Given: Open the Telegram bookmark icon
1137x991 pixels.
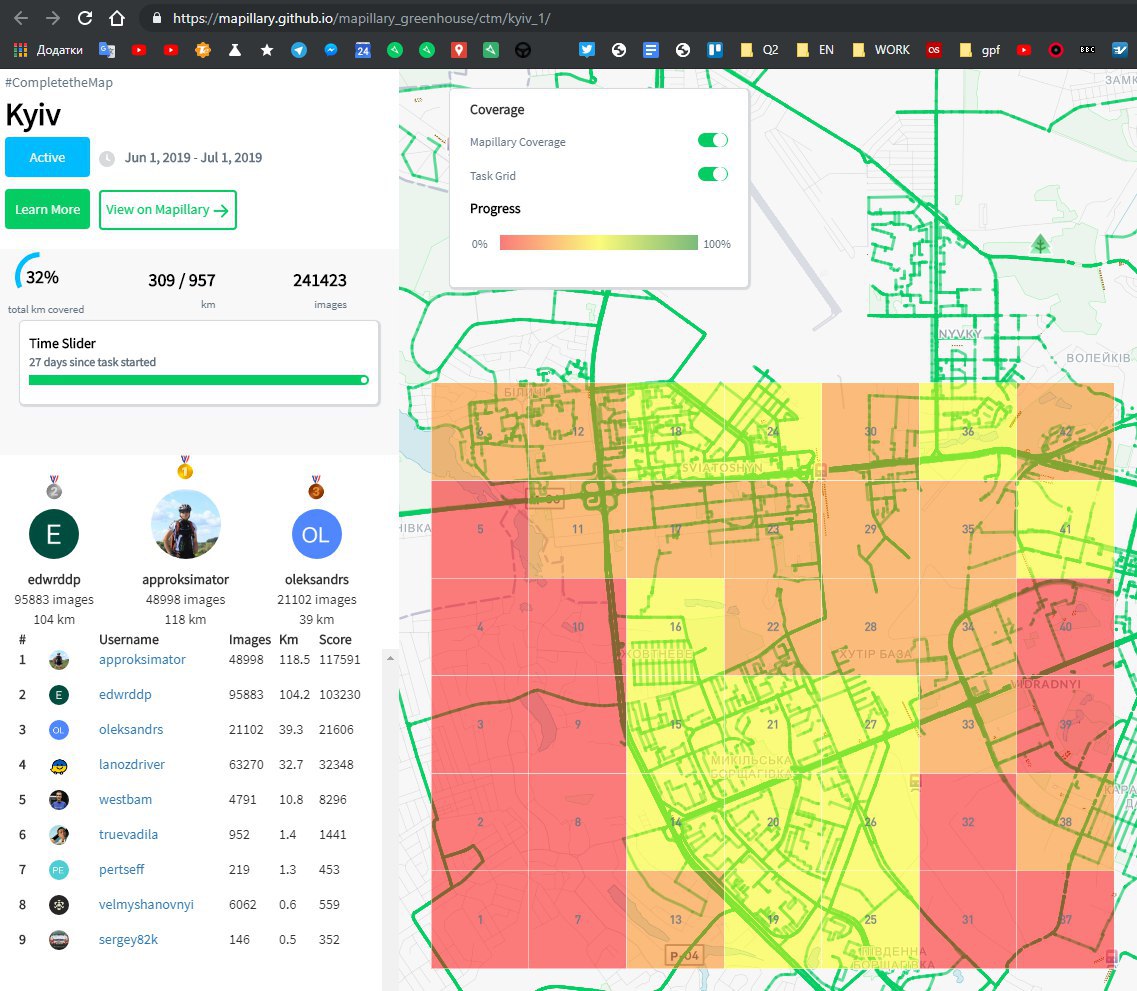Looking at the screenshot, I should point(299,50).
